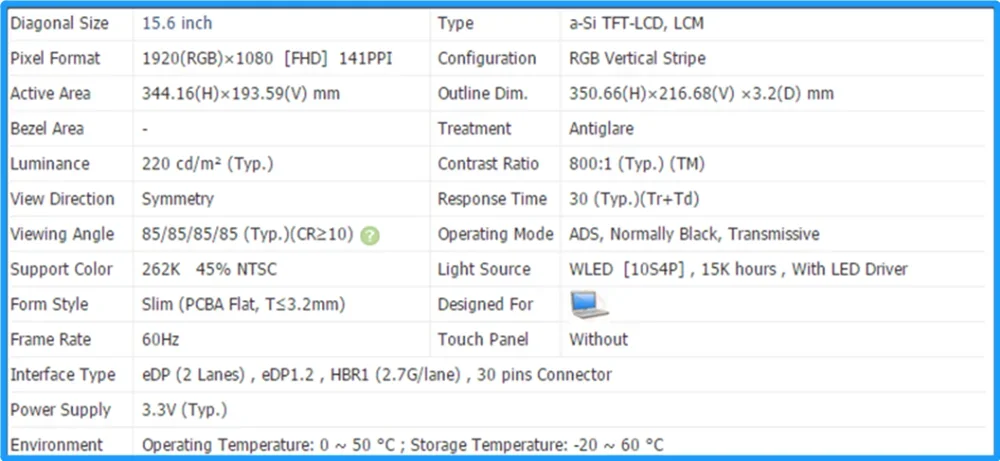Select the 15.6 inch value
This screenshot has height=461, width=1000.
coord(177,23)
